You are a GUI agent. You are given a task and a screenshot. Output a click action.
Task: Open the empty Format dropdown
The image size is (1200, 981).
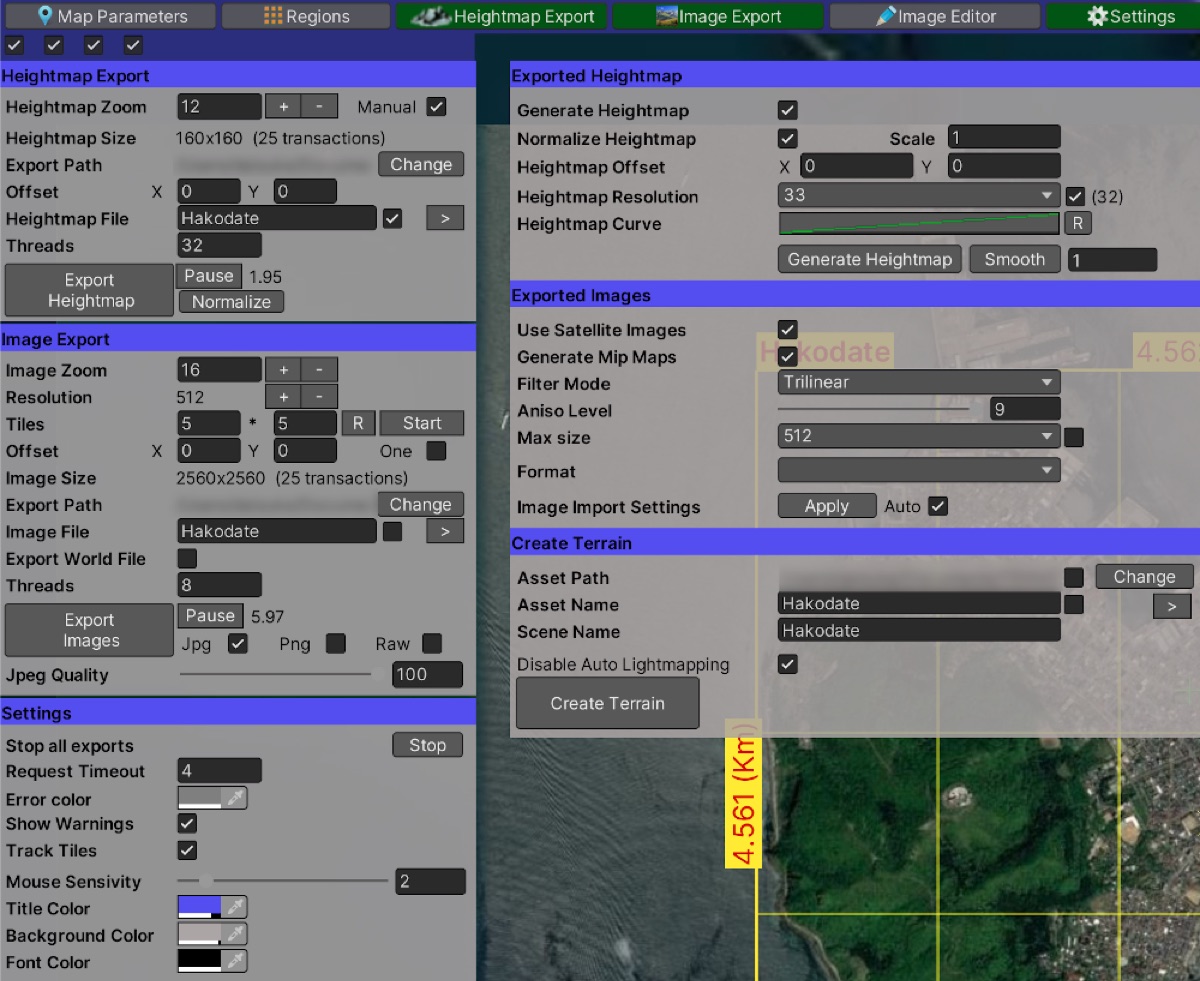coord(918,470)
